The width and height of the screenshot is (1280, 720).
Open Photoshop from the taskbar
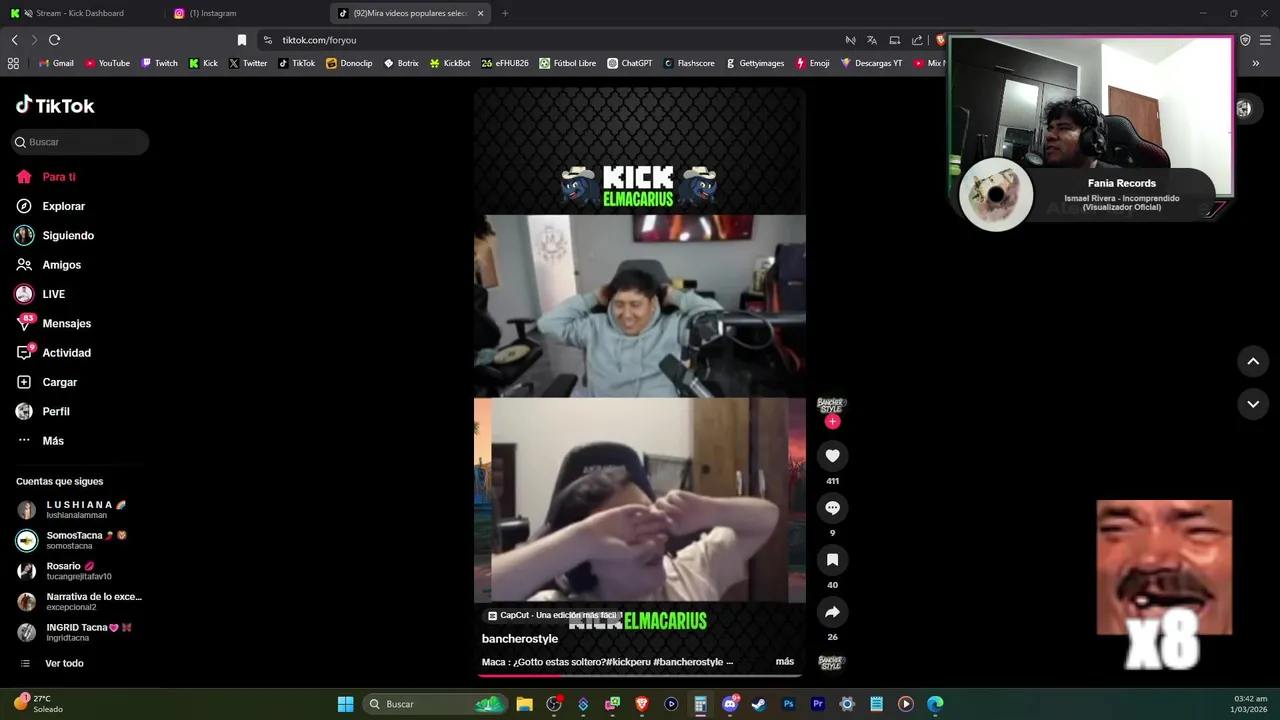point(788,704)
